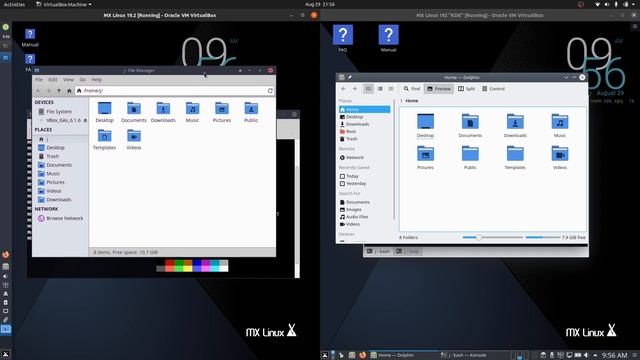Click the Find button in Dolphin toolbar
The image size is (640, 360).
tap(411, 89)
